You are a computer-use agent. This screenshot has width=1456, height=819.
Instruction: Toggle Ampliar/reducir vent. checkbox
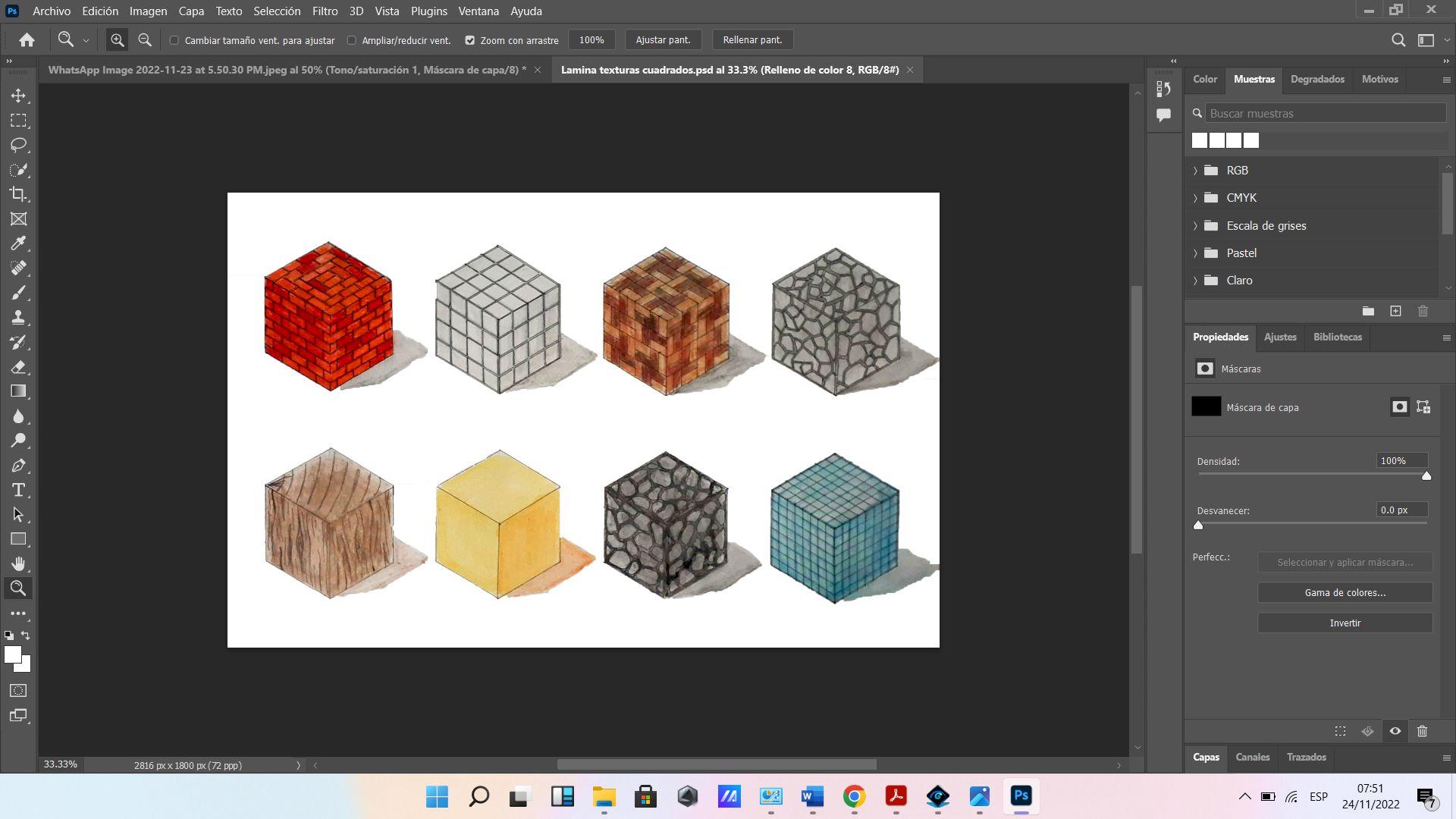point(352,40)
